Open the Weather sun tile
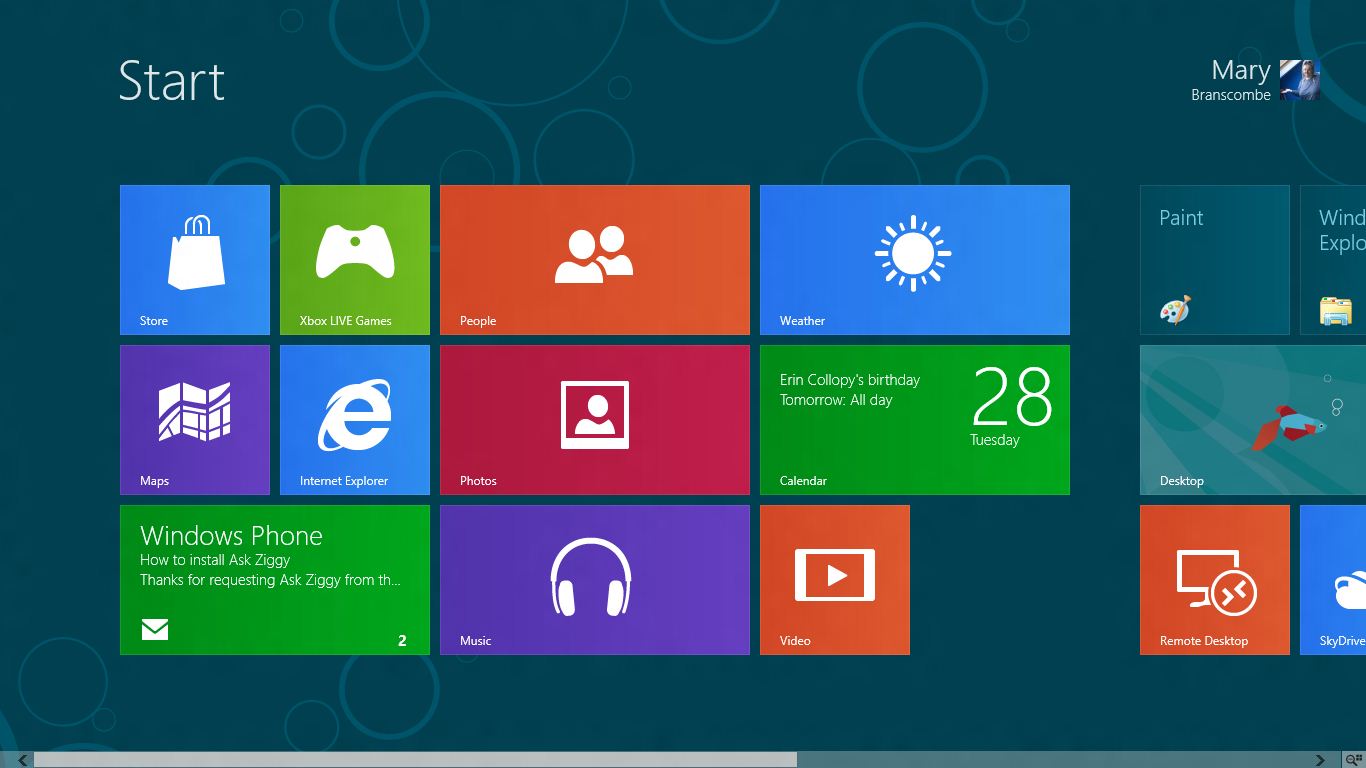The image size is (1366, 768). [x=915, y=260]
